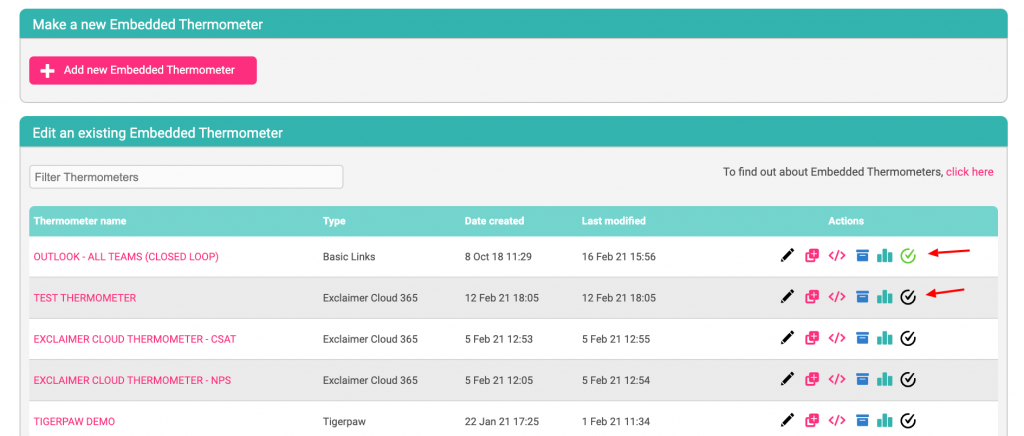
Task: Toggle checkmark for EXCLAIMER CLOUD THERMOMETER - CSAT
Action: point(908,338)
